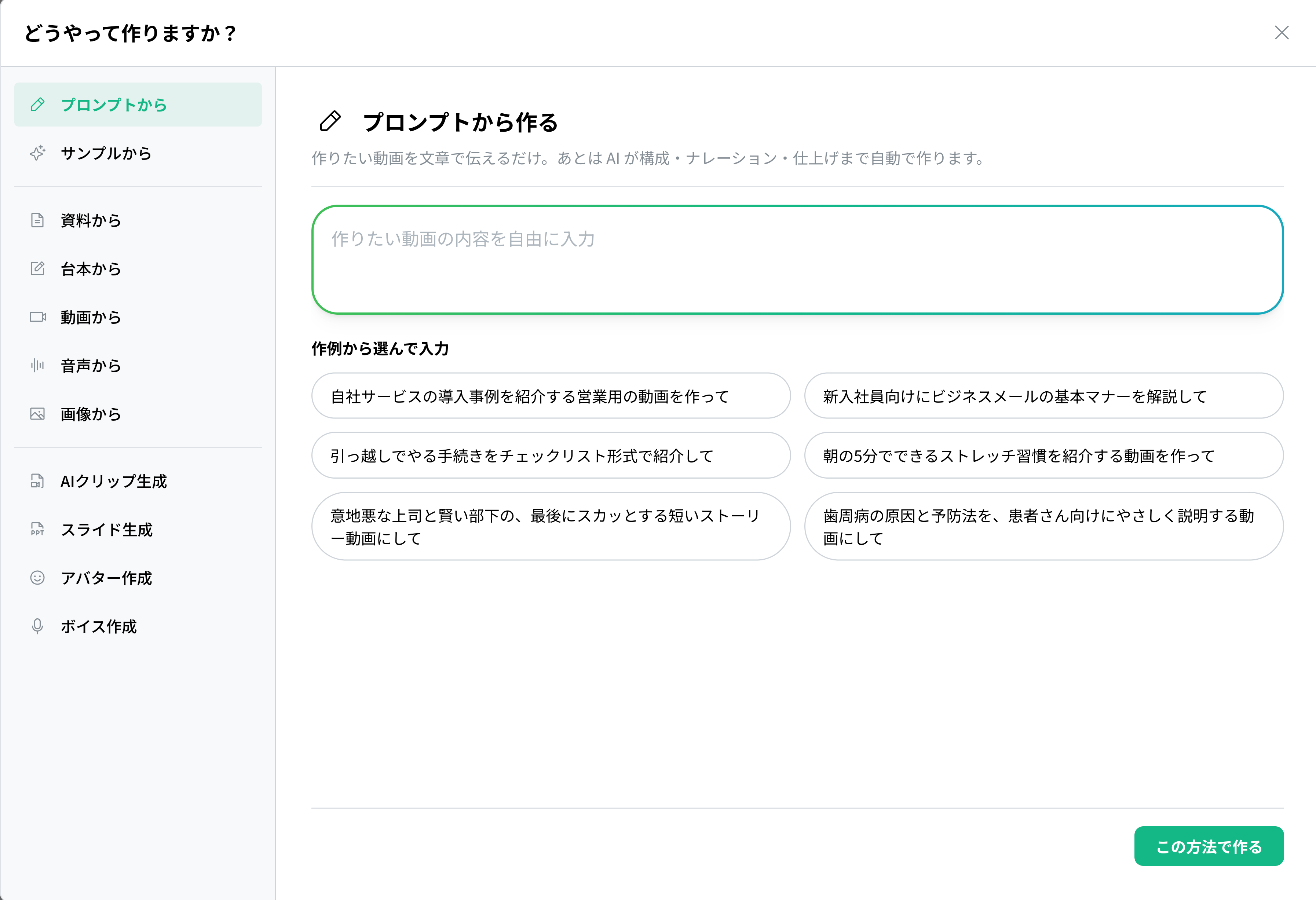Click the pencil icon next to プロンプトから作る heading

(330, 121)
